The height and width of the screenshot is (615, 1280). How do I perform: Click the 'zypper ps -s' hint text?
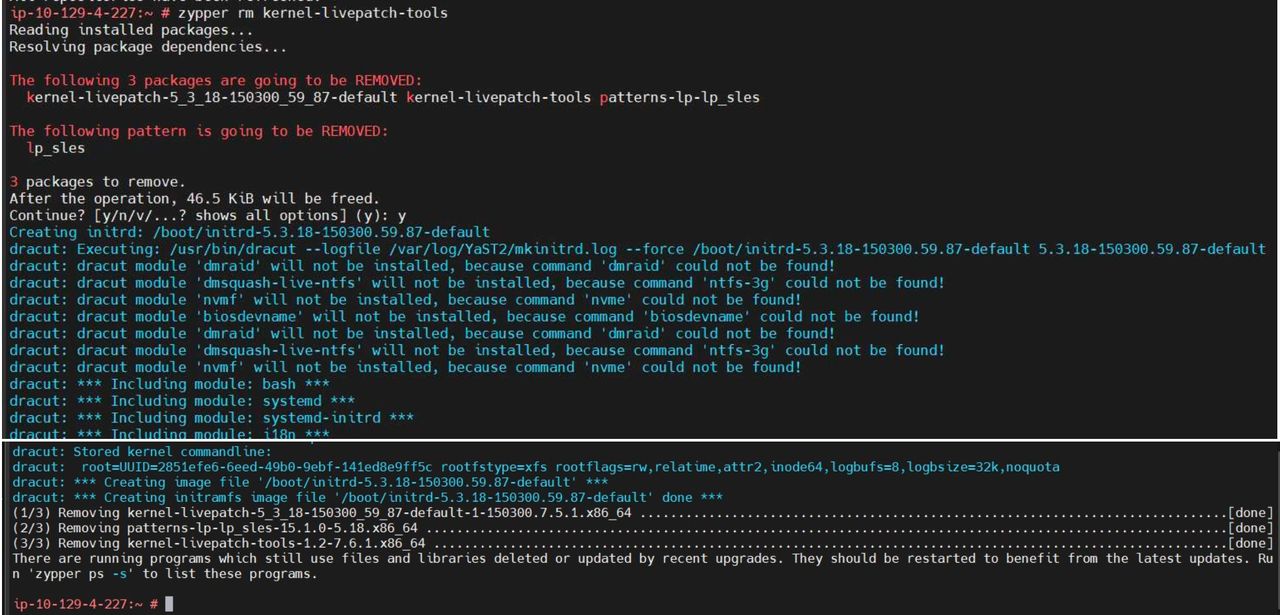[x=82, y=574]
